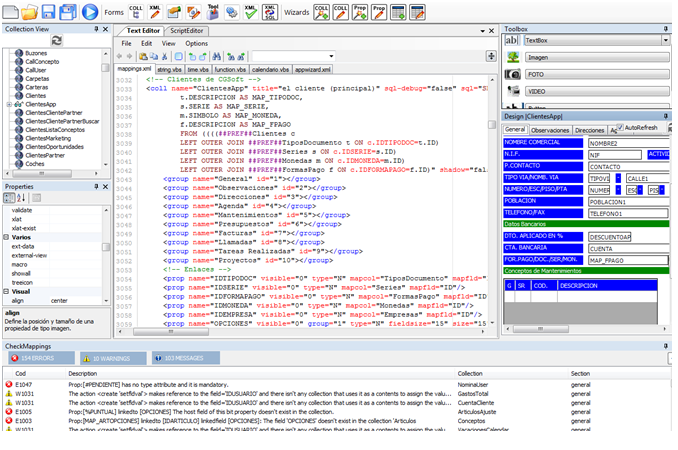This screenshot has height=450, width=678.
Task: Launch the edit COLL wizard with pencil
Action: pos(340,12)
